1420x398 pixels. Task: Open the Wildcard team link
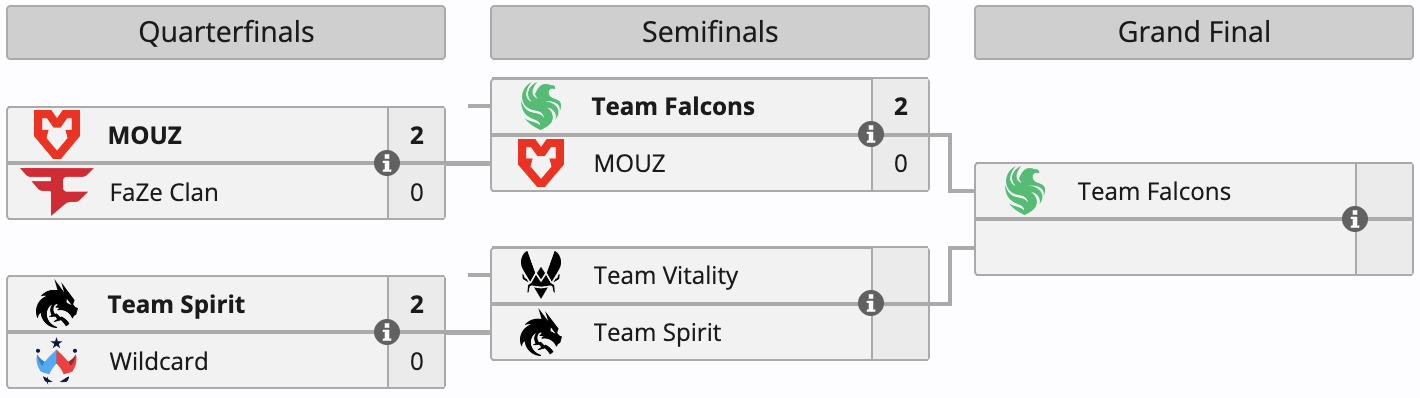[159, 361]
